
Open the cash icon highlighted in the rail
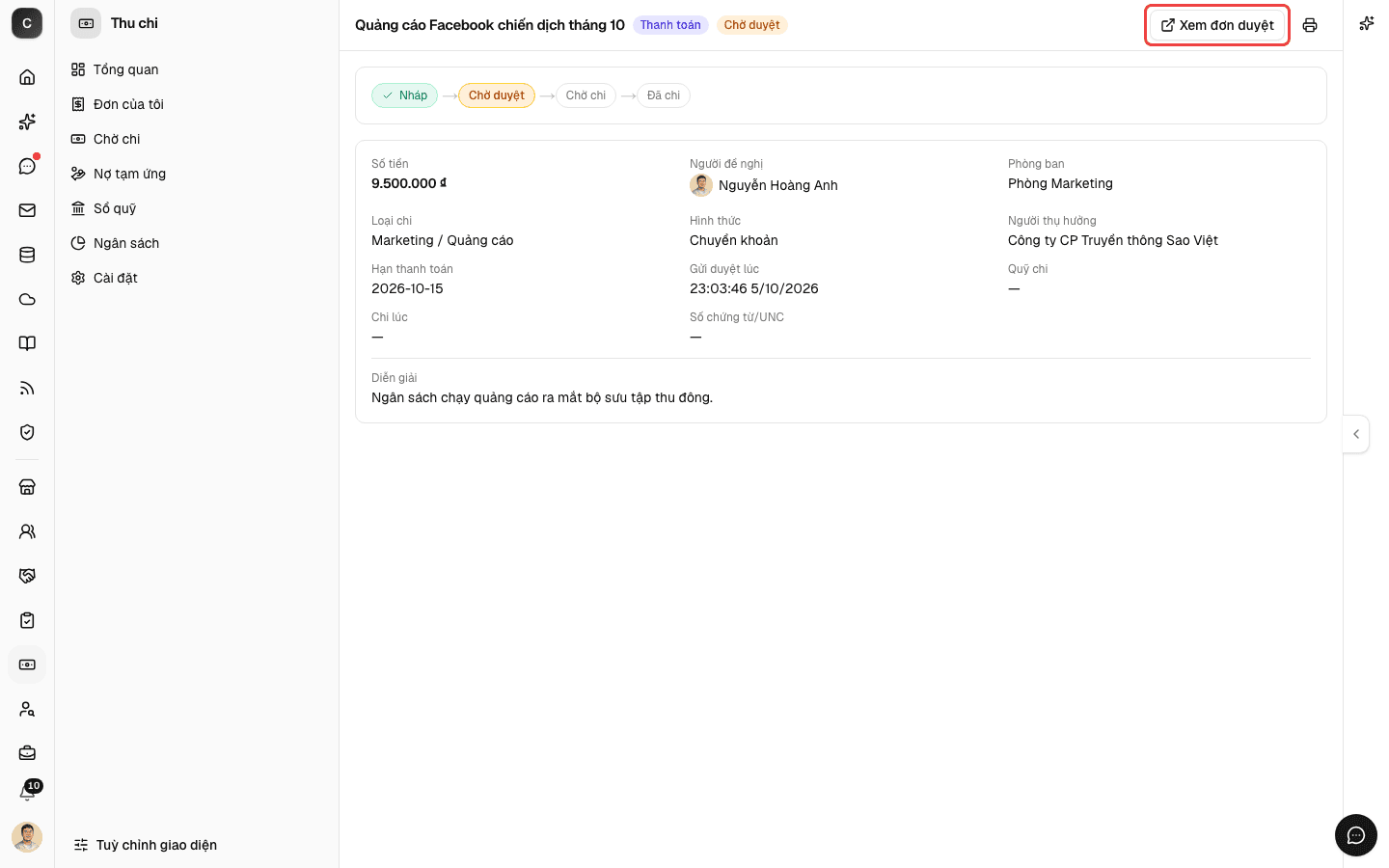(x=27, y=665)
